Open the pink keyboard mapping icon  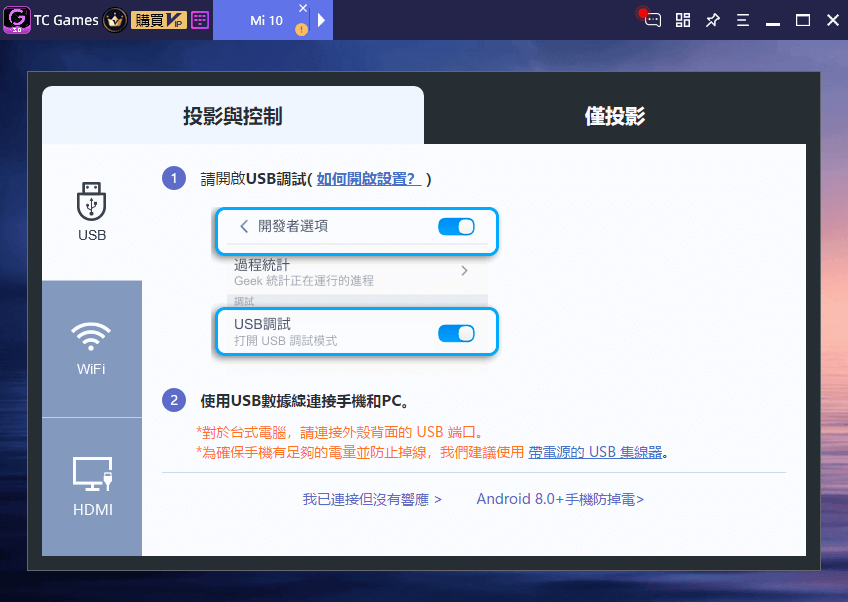point(200,21)
